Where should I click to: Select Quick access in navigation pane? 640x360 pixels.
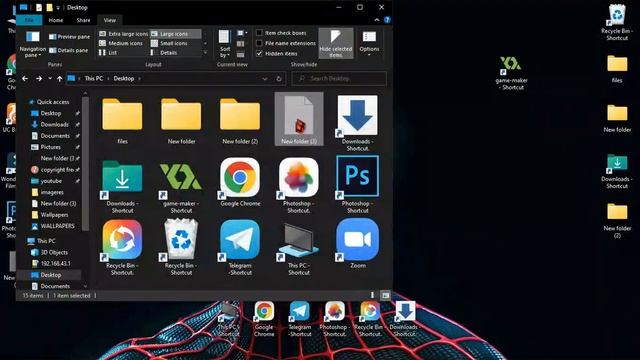(x=49, y=102)
